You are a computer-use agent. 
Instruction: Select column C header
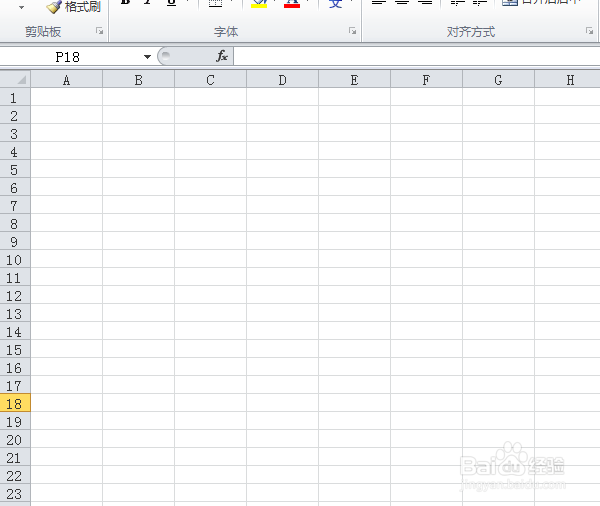(210, 80)
